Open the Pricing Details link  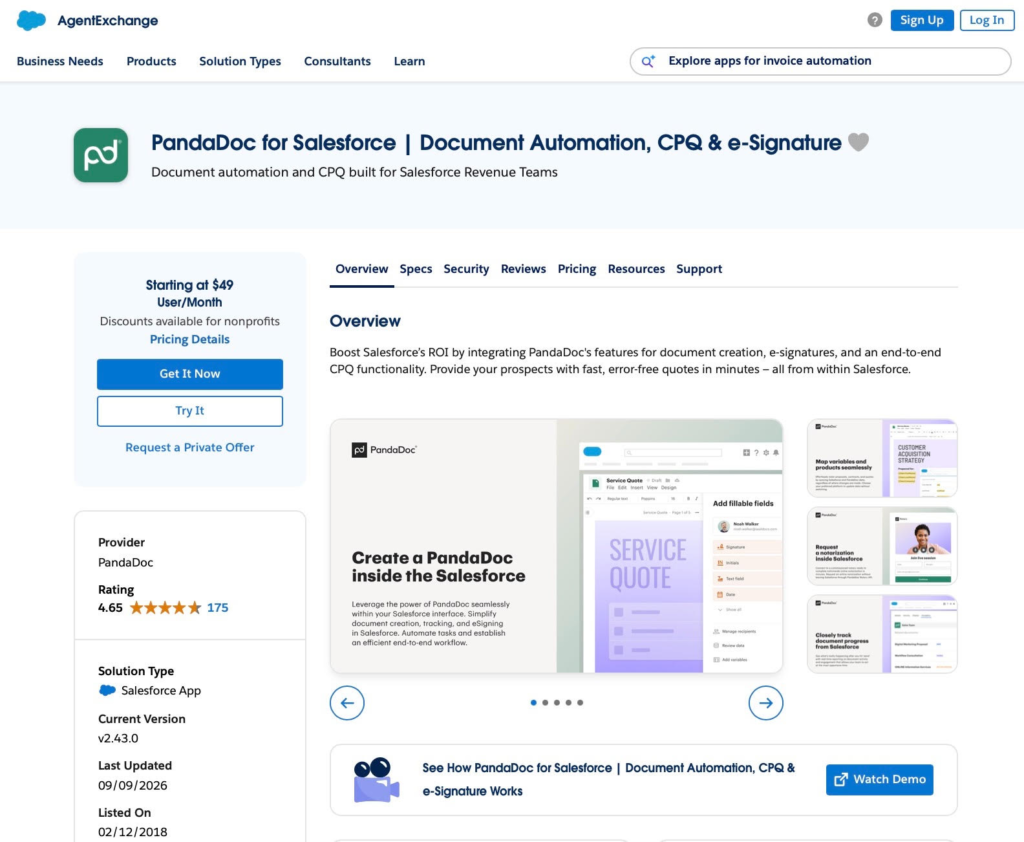click(189, 340)
